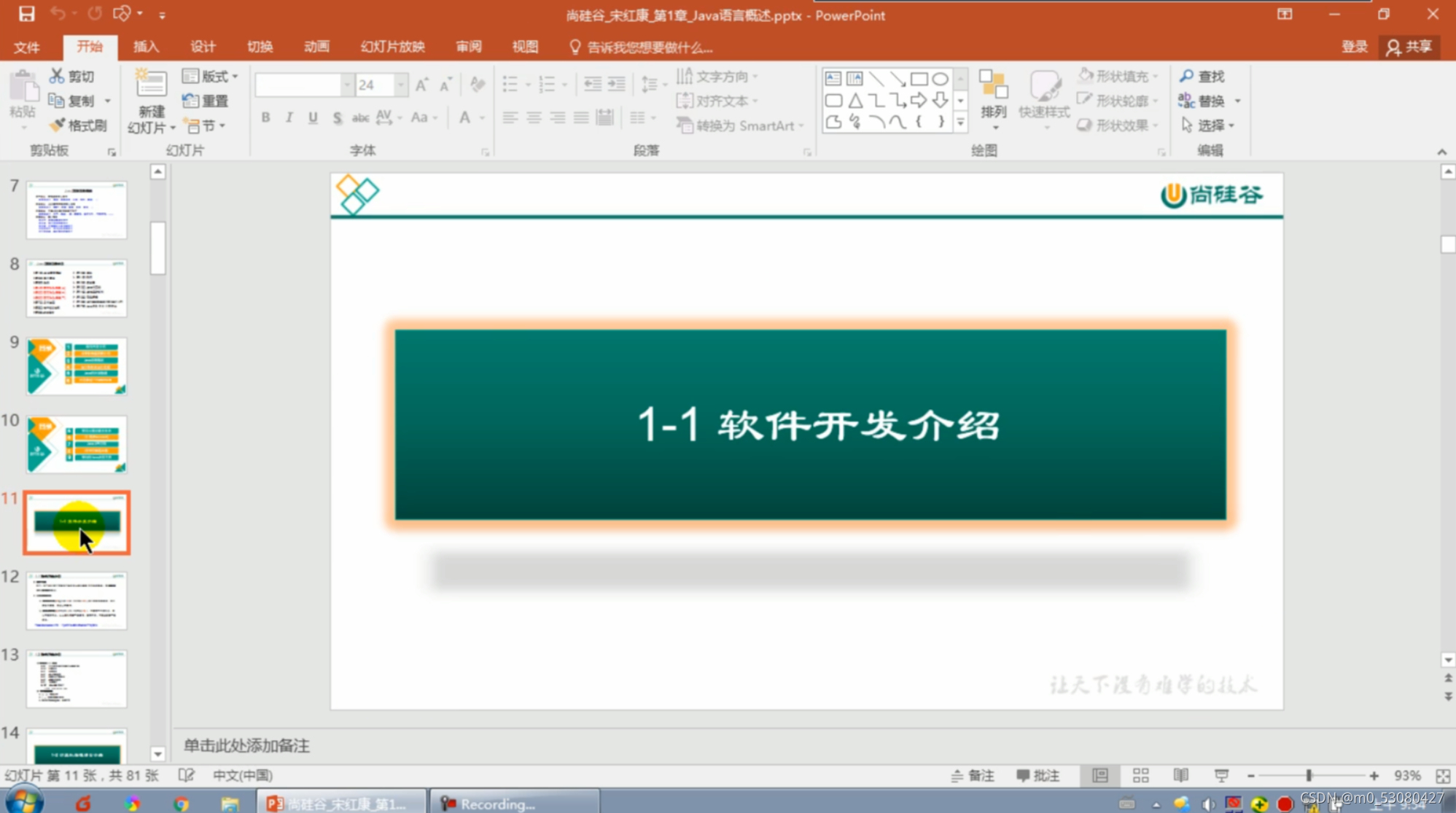Start Slide Show from status bar
Screen dimensions: 1456x813
1221,775
